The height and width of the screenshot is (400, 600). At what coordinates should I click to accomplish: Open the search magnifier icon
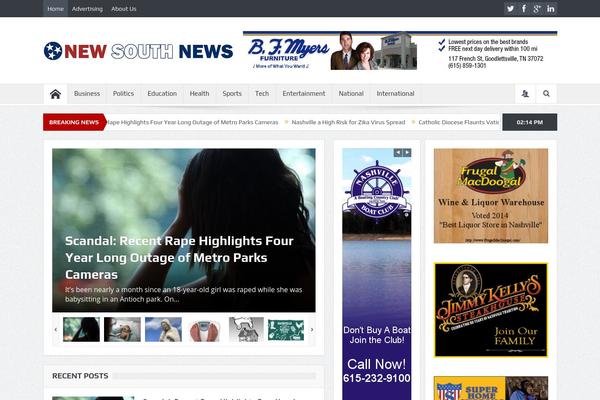(546, 94)
